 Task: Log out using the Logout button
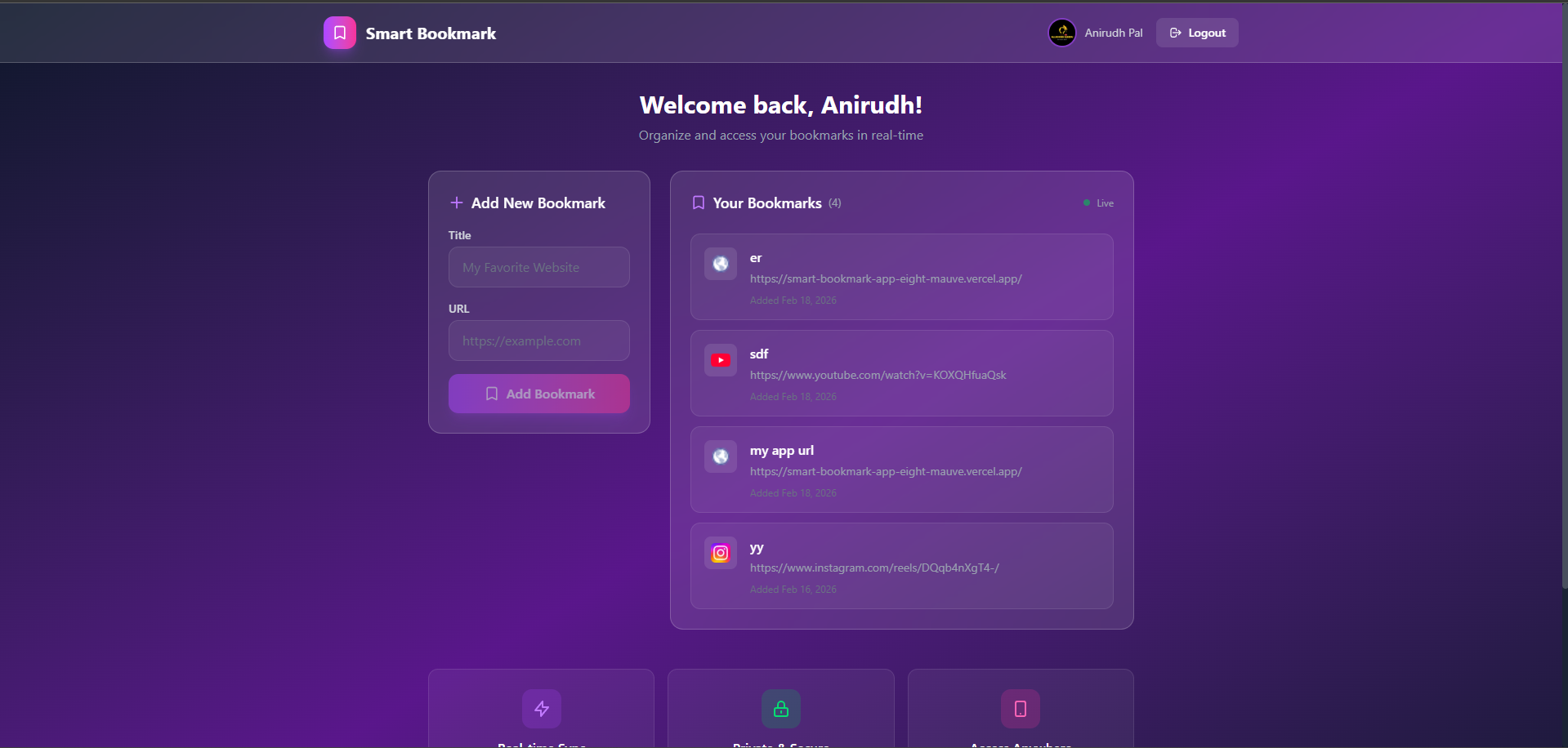1197,33
